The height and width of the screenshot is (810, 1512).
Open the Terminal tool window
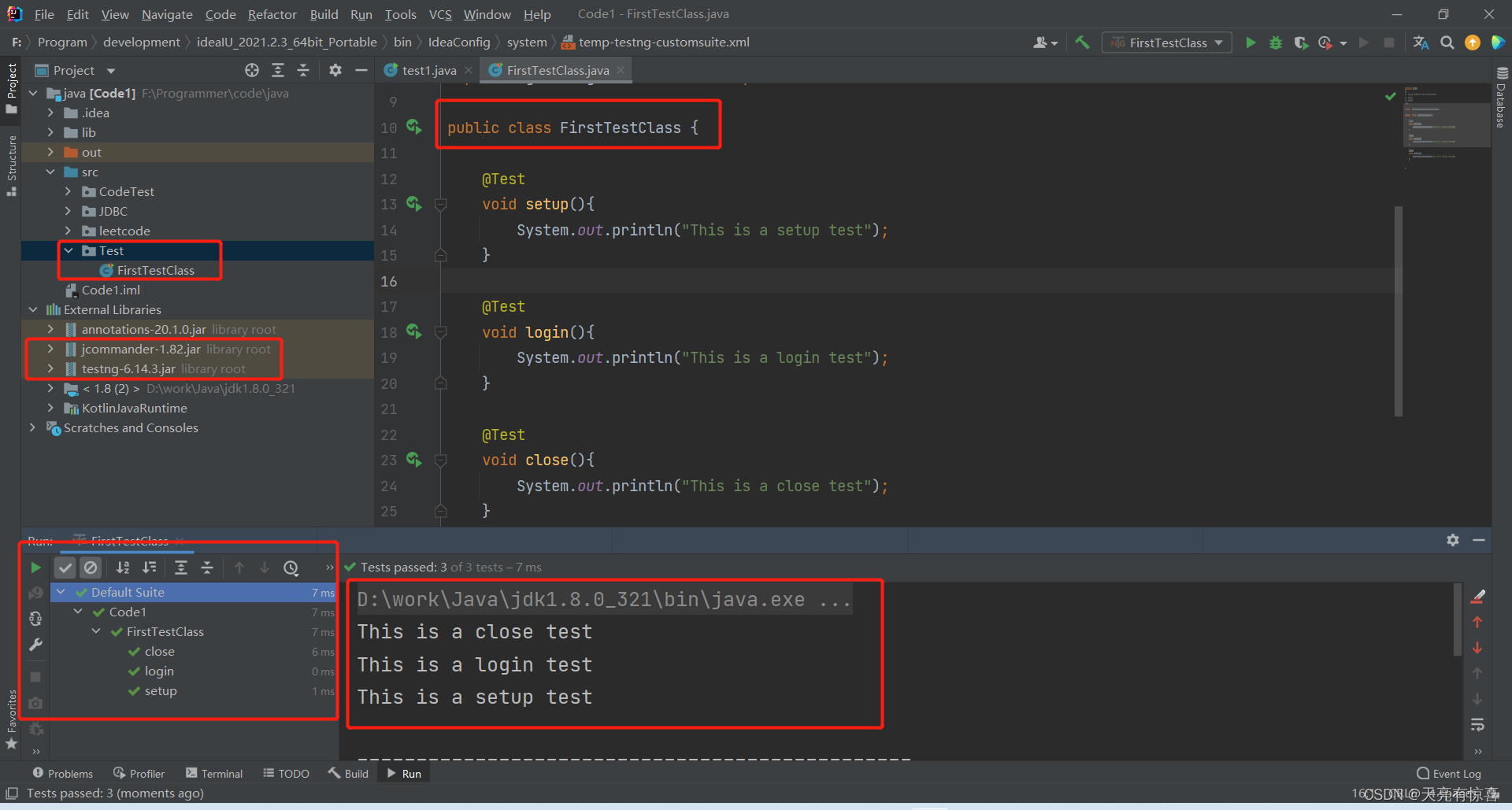[214, 774]
